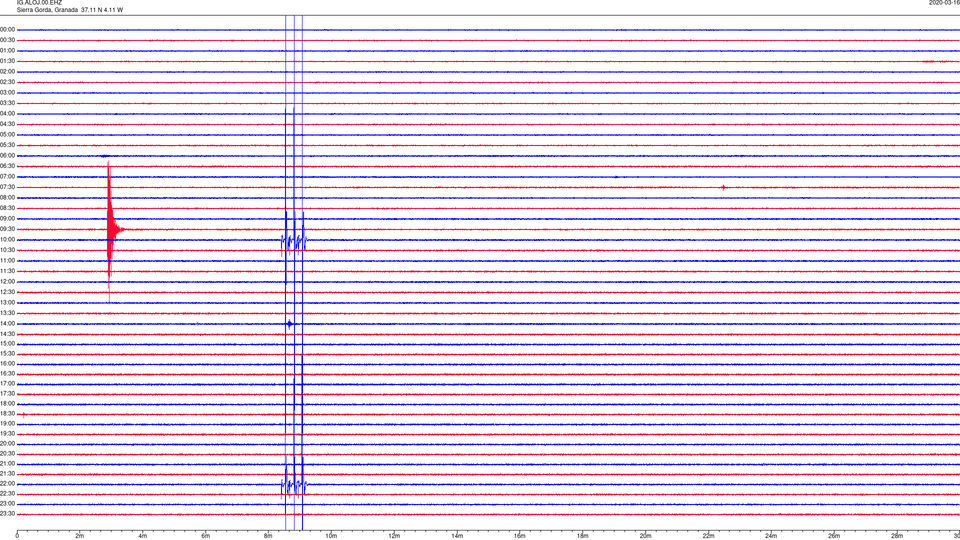
Task: Select the 09:30 time label
Action: coord(7,229)
